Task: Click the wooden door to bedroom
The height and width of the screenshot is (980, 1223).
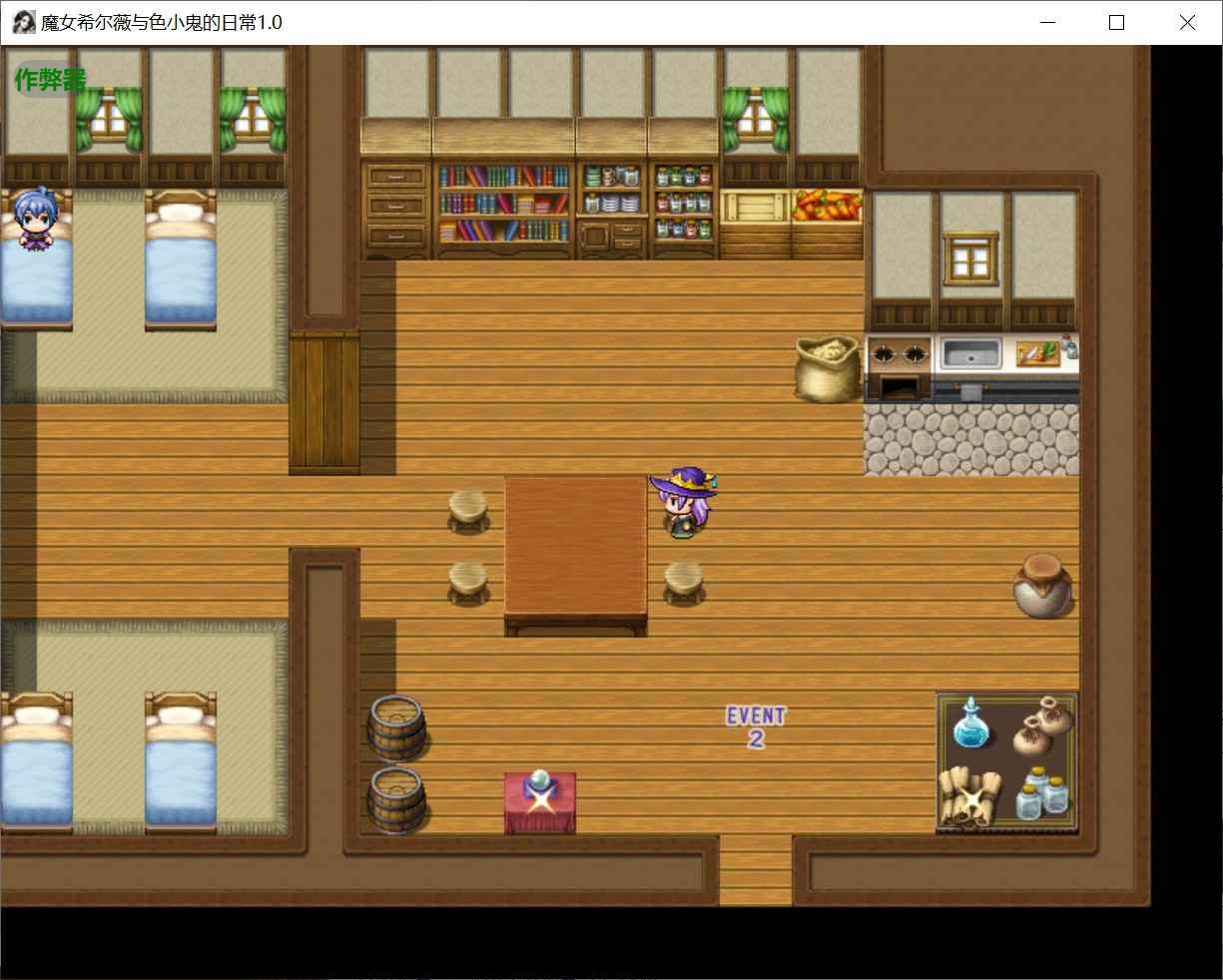Action: click(x=323, y=404)
